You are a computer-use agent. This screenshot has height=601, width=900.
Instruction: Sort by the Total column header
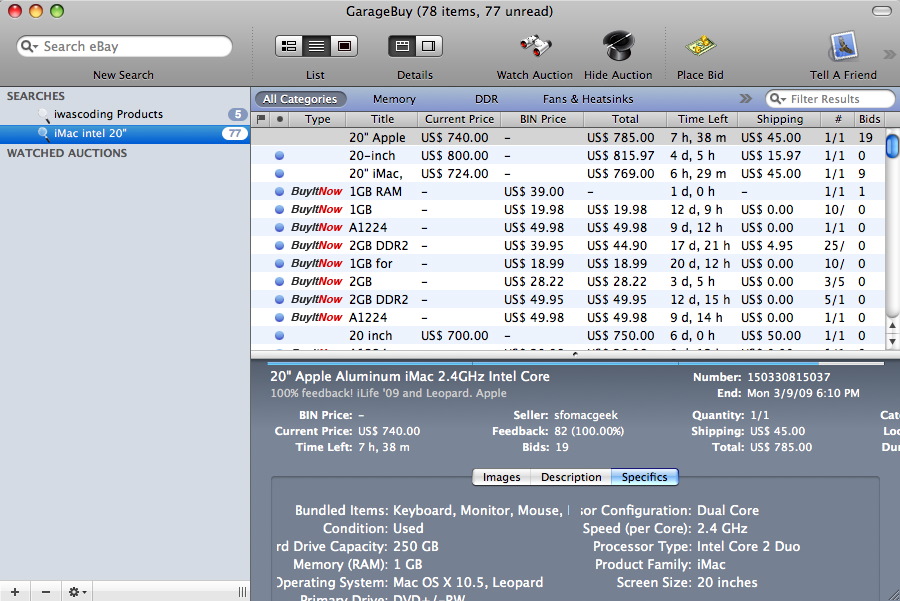625,119
